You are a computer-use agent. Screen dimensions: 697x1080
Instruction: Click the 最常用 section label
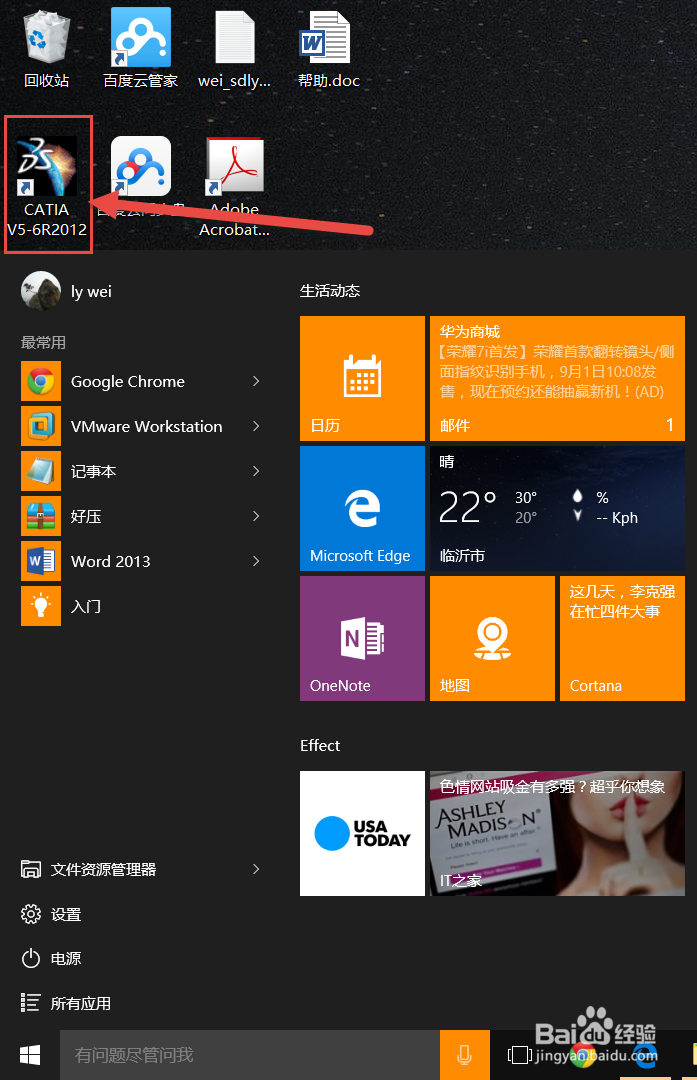click(43, 342)
